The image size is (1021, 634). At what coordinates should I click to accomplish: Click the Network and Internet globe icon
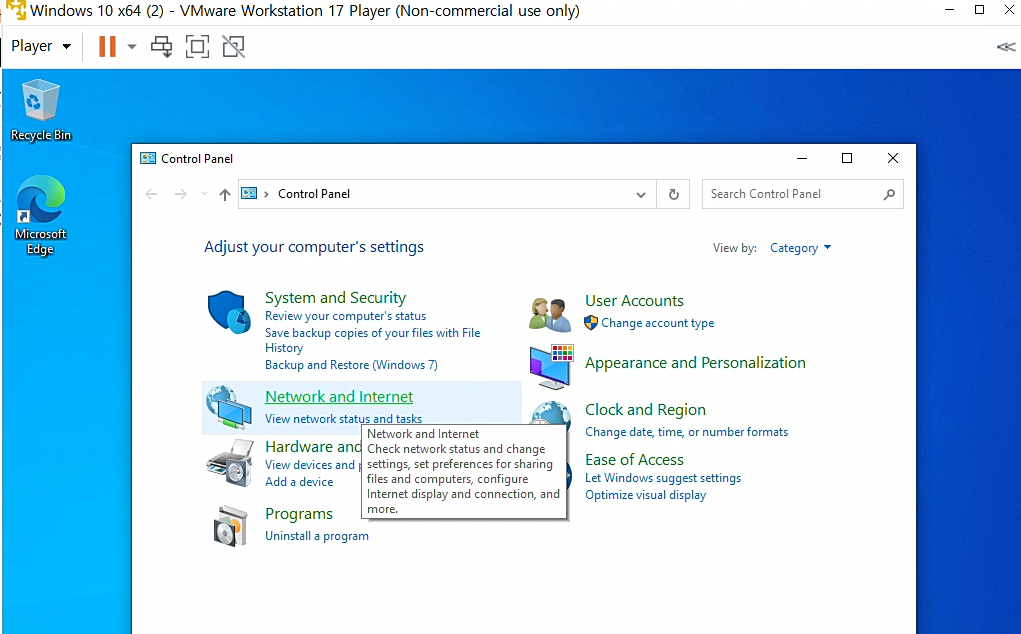coord(229,407)
